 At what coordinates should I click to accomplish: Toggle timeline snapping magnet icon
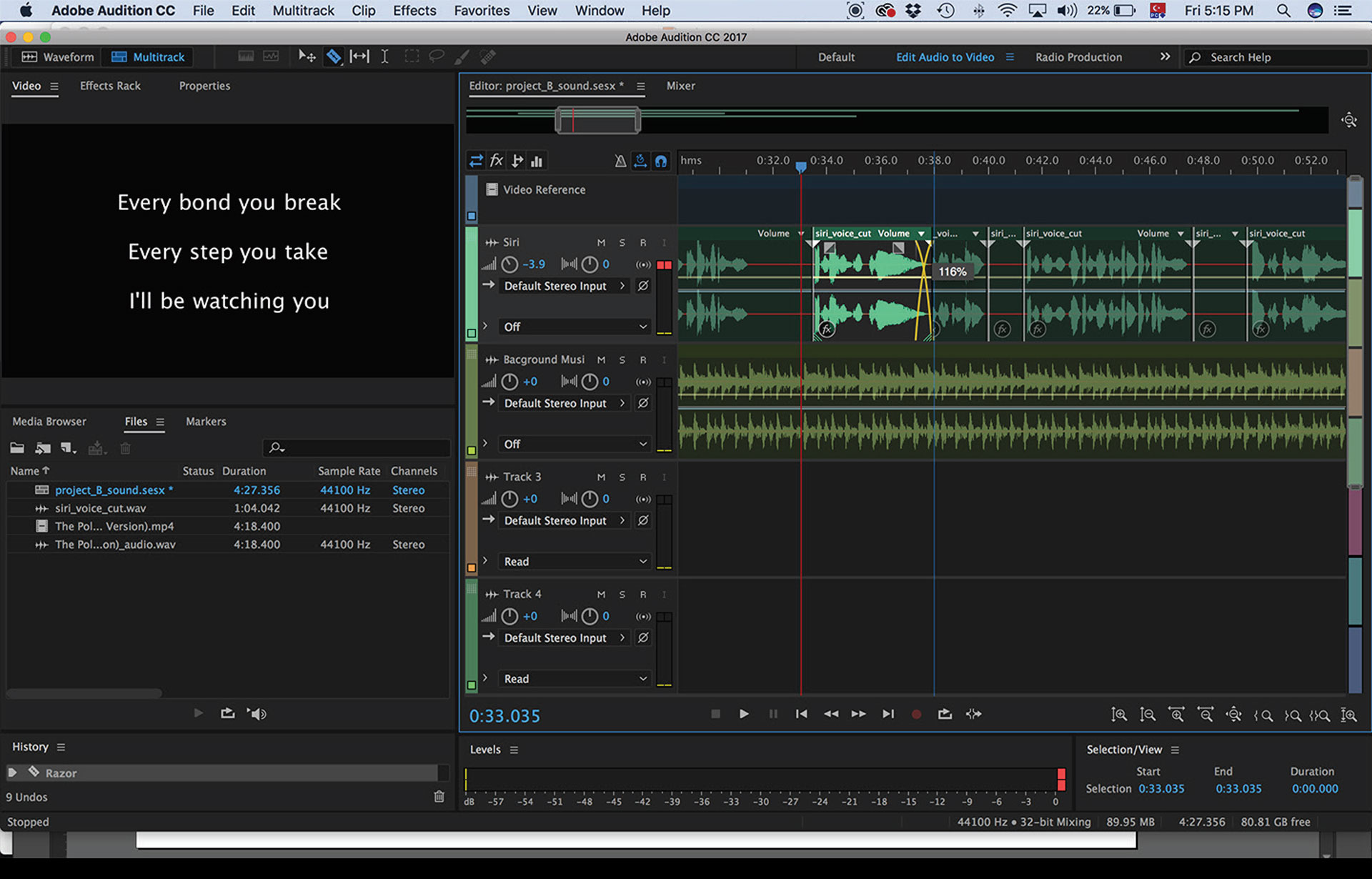click(x=661, y=162)
